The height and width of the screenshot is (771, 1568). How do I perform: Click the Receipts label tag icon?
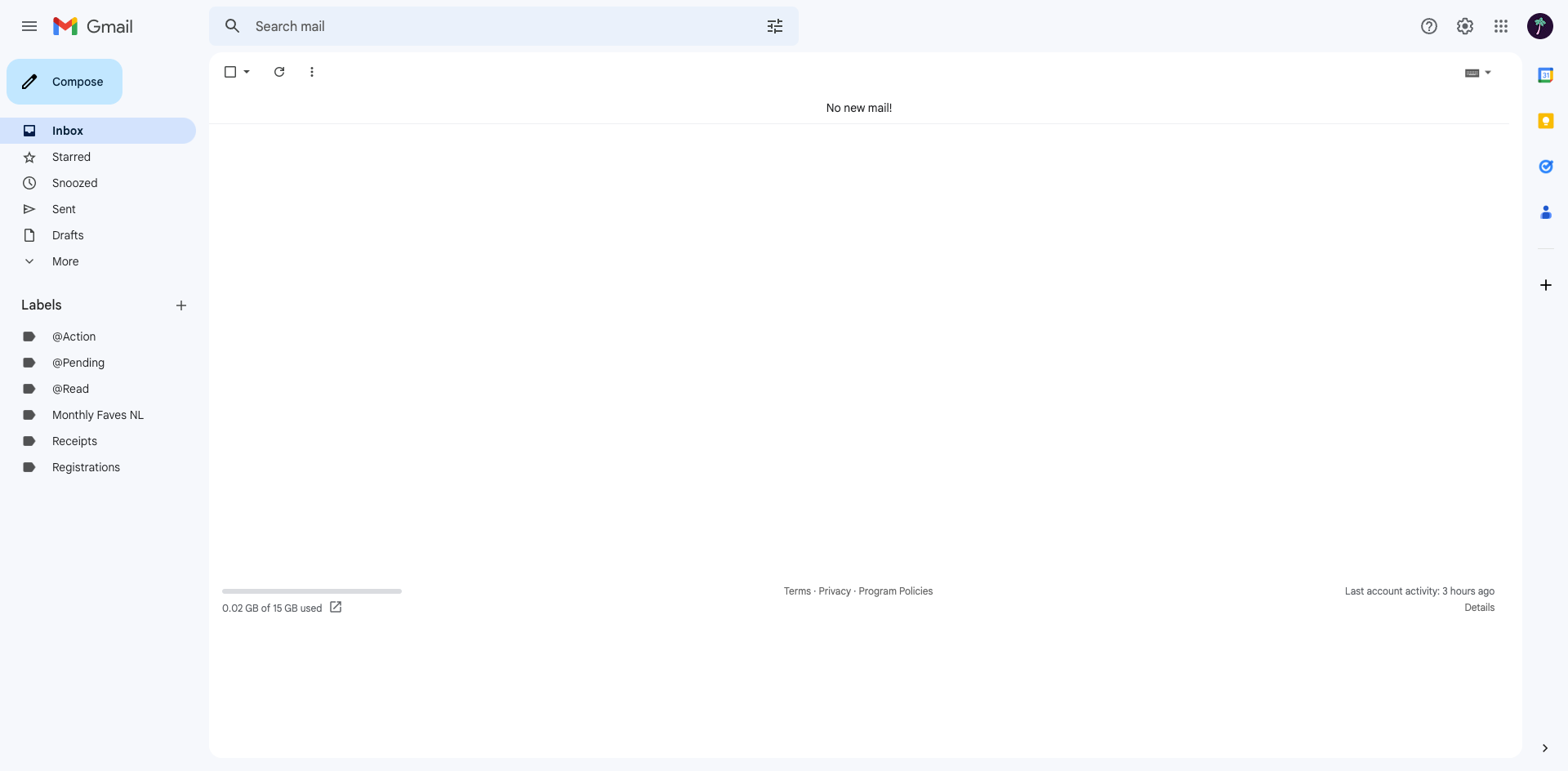pos(29,441)
